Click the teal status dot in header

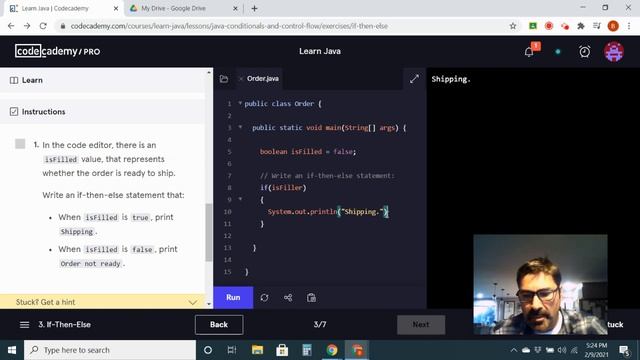(x=558, y=52)
